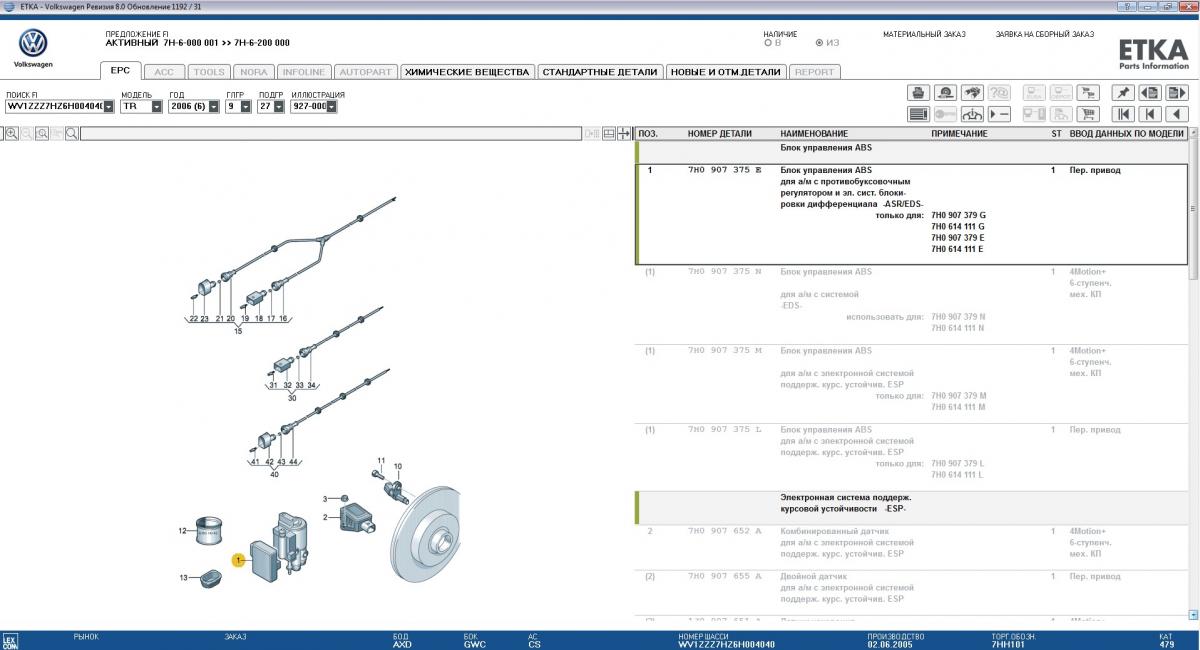Select part number 7H0 907 375 E
This screenshot has height=650, width=1200.
[724, 170]
